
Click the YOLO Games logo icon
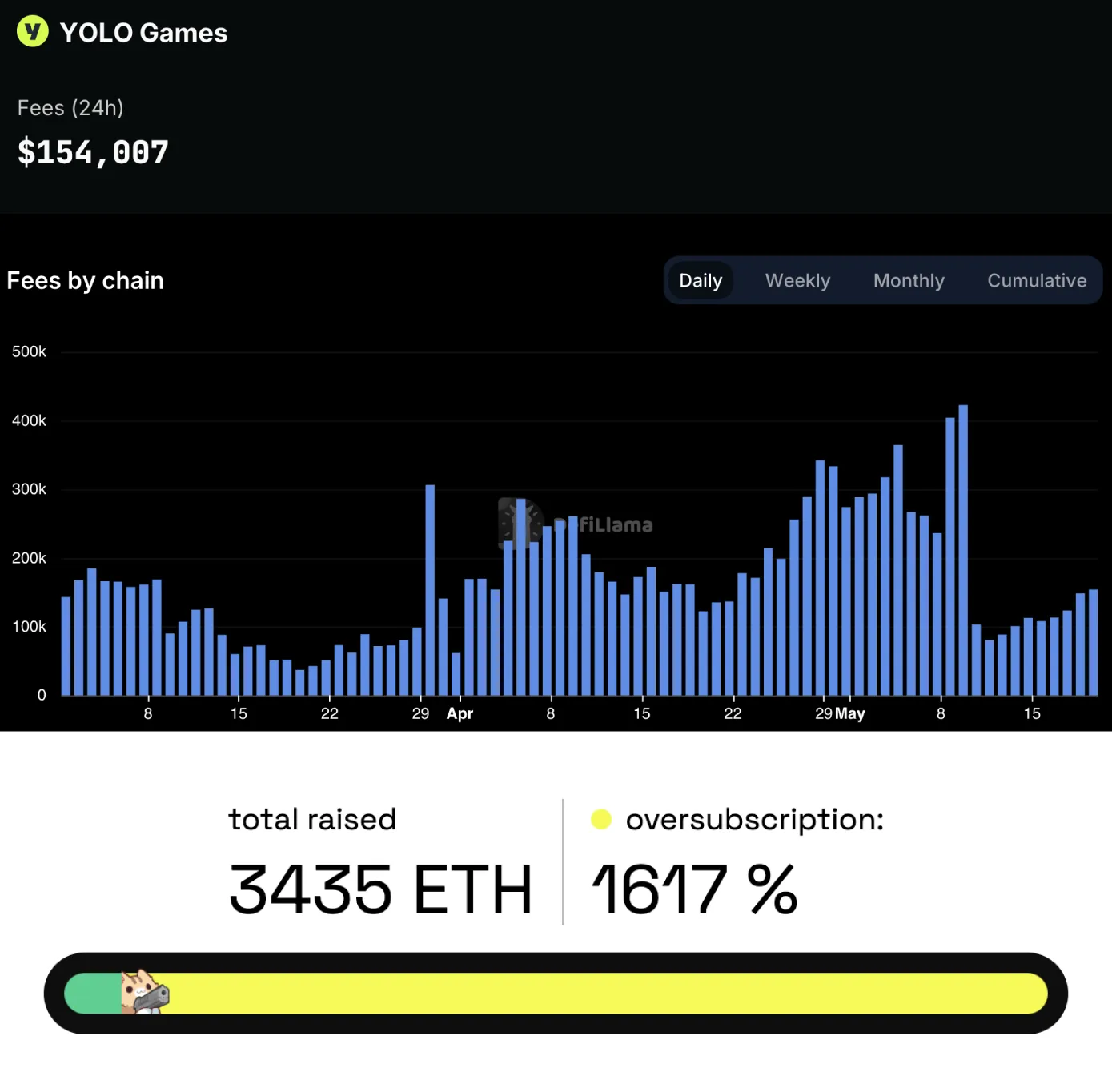(x=33, y=32)
